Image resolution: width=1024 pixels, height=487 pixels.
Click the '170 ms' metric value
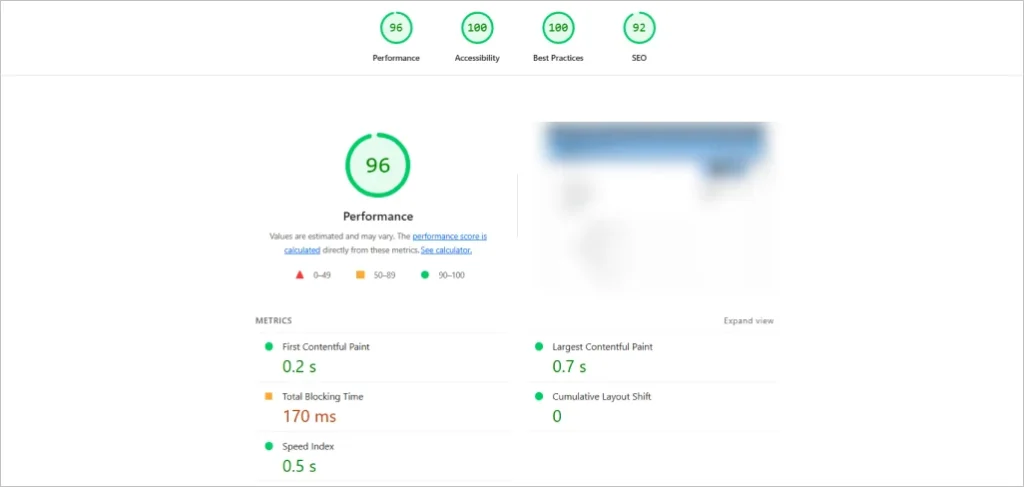(310, 416)
